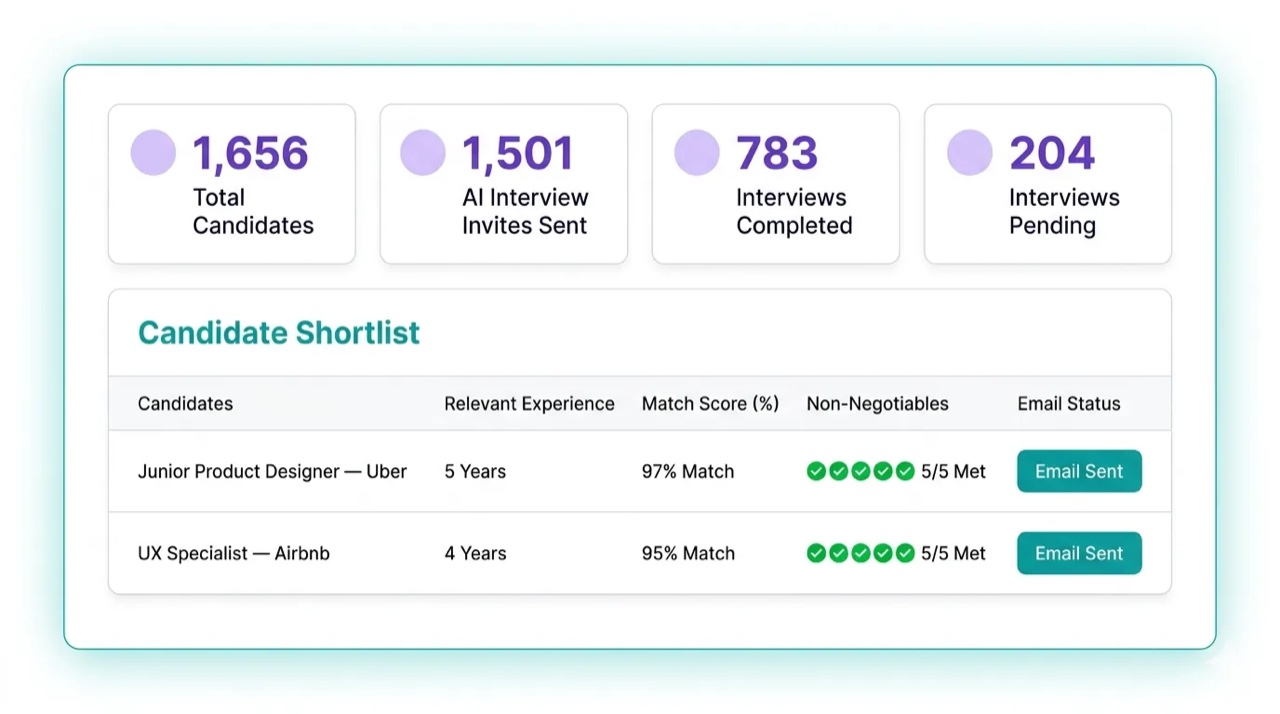1280x714 pixels.
Task: Sort by Match Score (%) column header
Action: coord(710,404)
